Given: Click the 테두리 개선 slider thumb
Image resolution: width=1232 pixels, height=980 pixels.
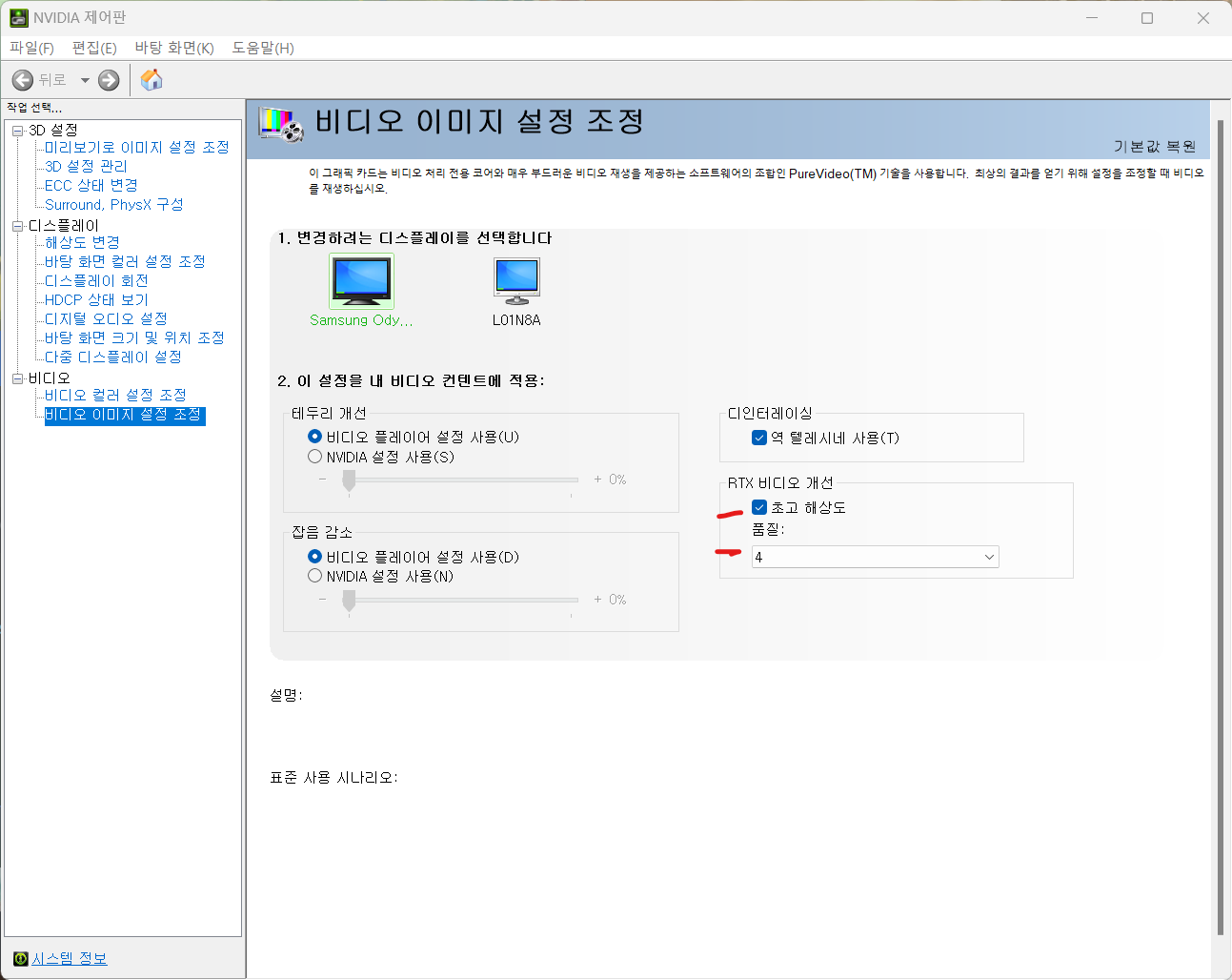Looking at the screenshot, I should (x=349, y=481).
